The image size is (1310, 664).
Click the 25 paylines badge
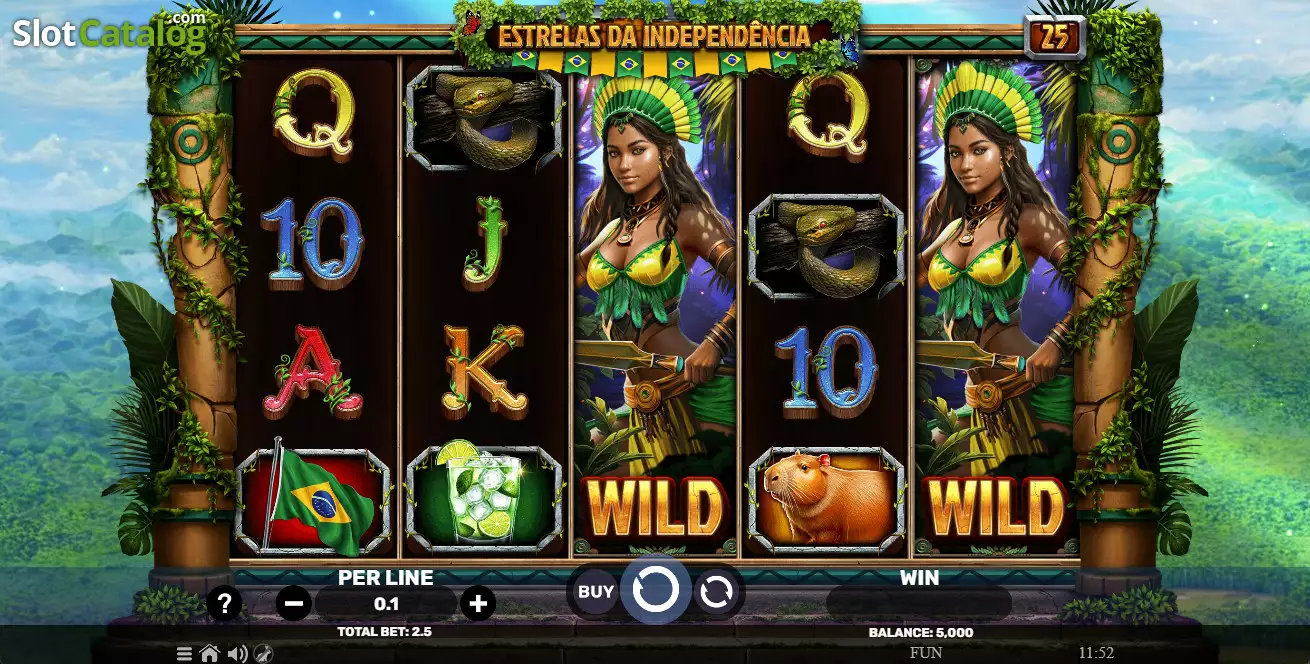point(1055,38)
